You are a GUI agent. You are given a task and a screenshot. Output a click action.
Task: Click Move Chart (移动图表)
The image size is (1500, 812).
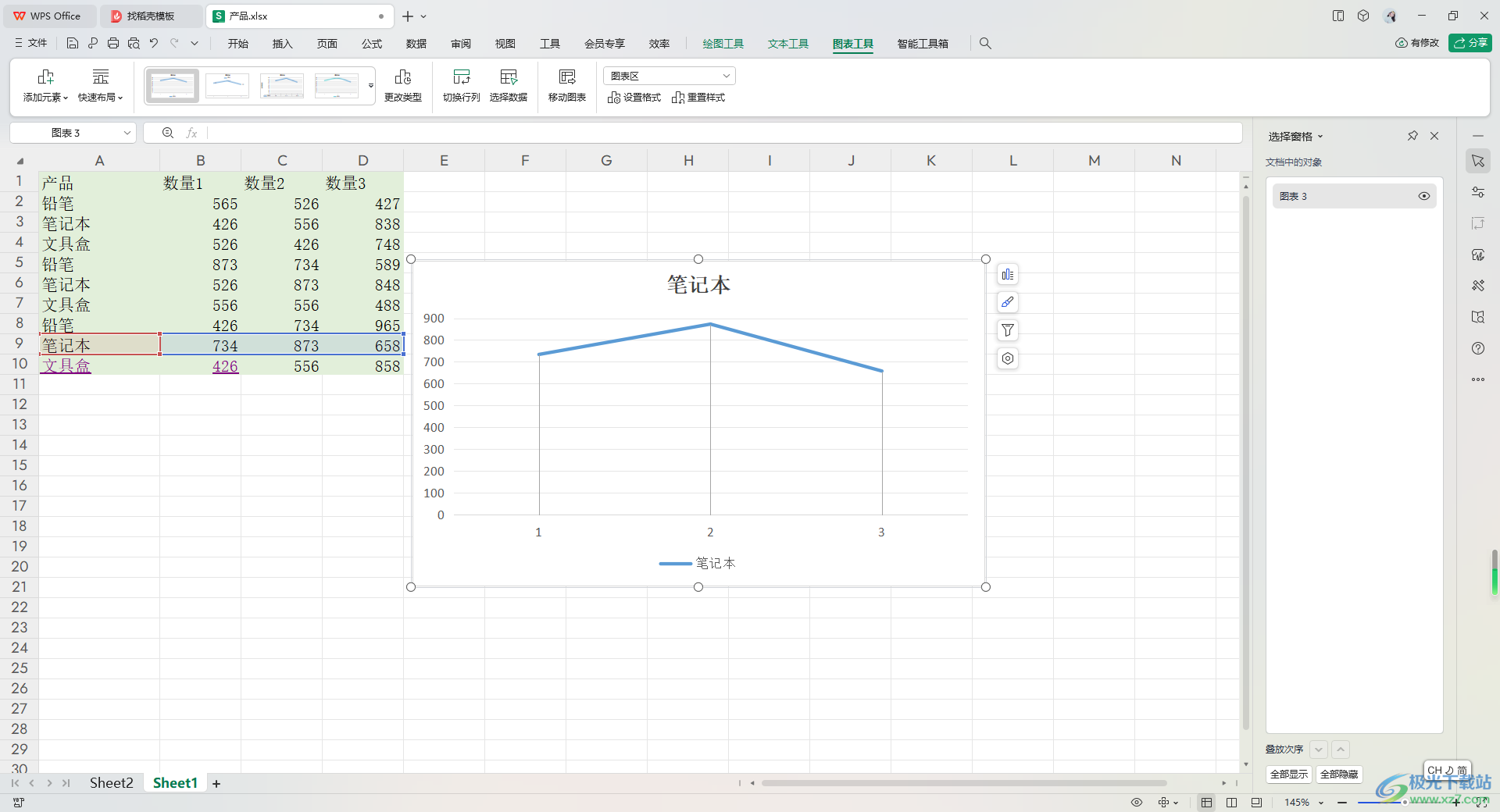click(x=567, y=86)
